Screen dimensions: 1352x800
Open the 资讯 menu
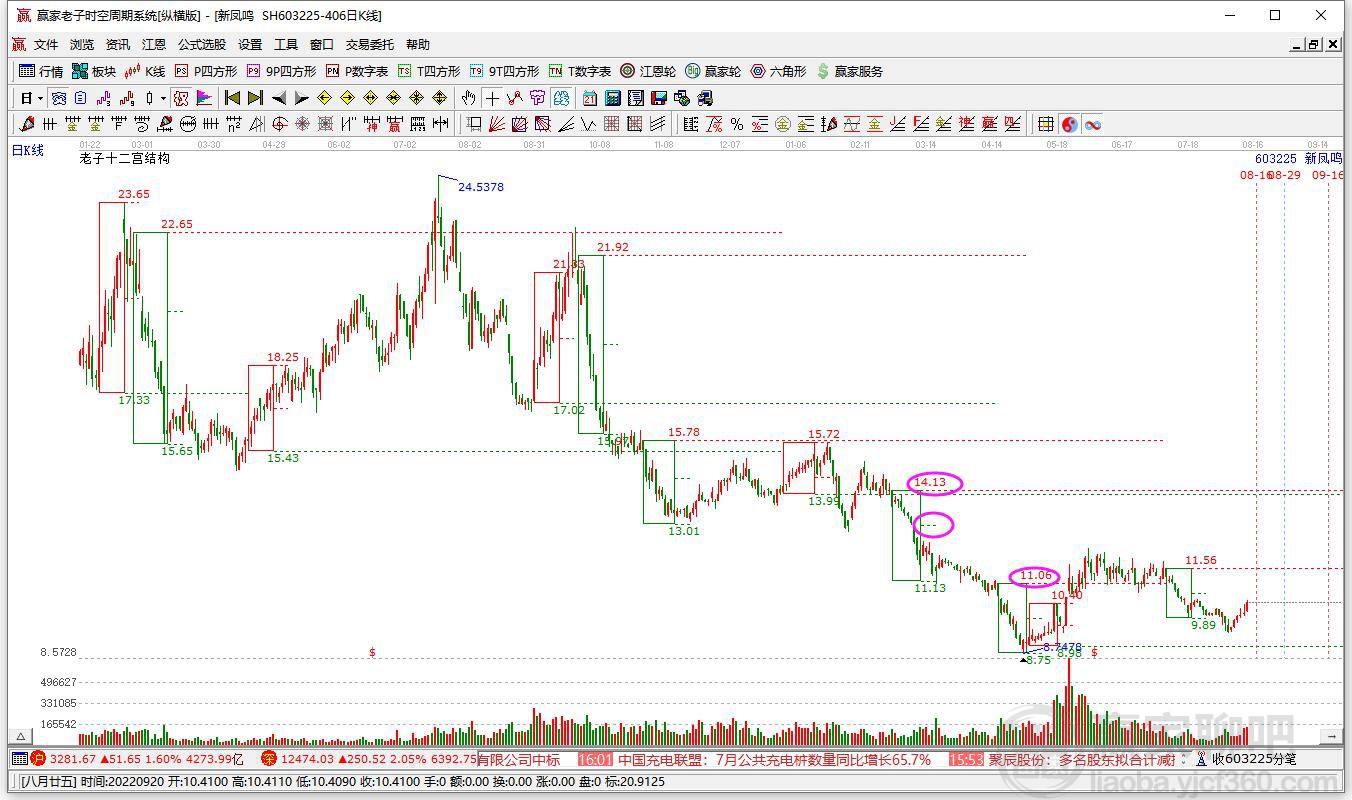coord(118,45)
